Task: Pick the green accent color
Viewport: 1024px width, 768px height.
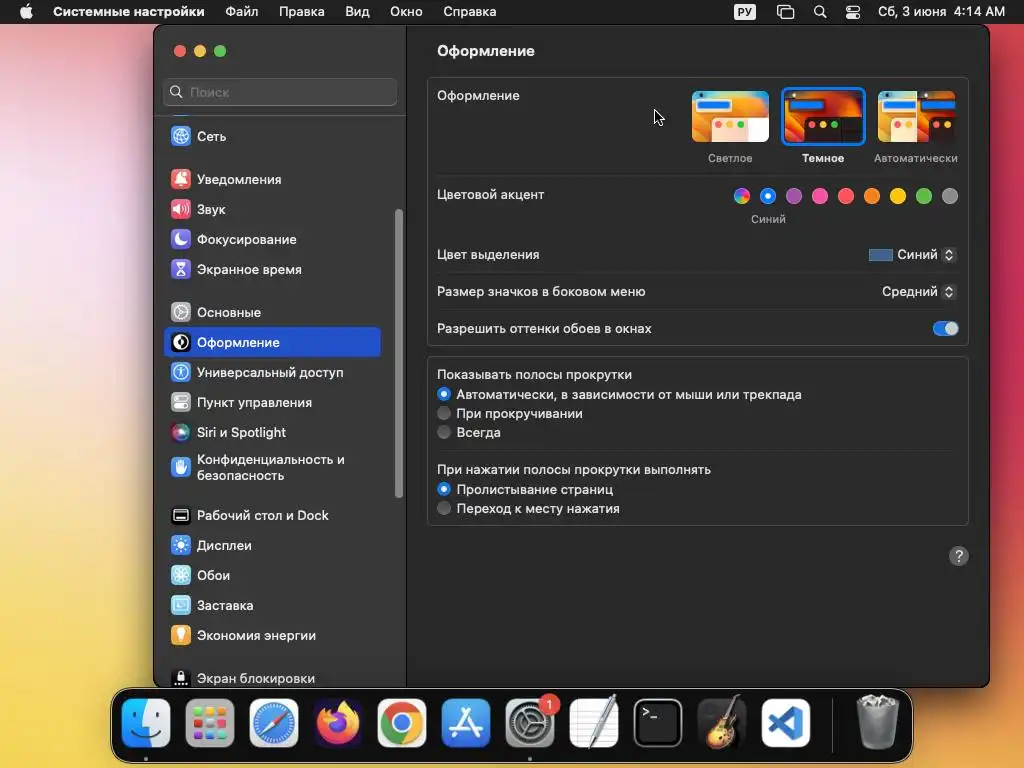Action: 923,196
